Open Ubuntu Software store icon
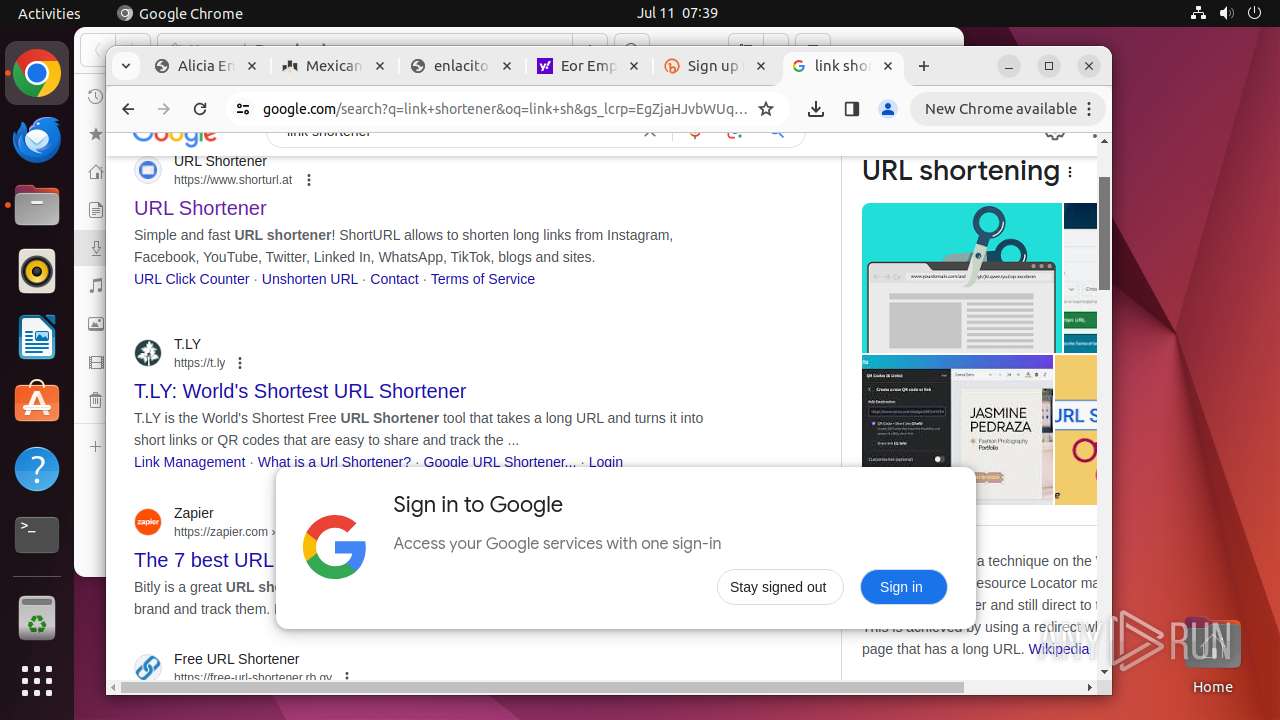Image resolution: width=1280 pixels, height=720 pixels. pyautogui.click(x=37, y=404)
